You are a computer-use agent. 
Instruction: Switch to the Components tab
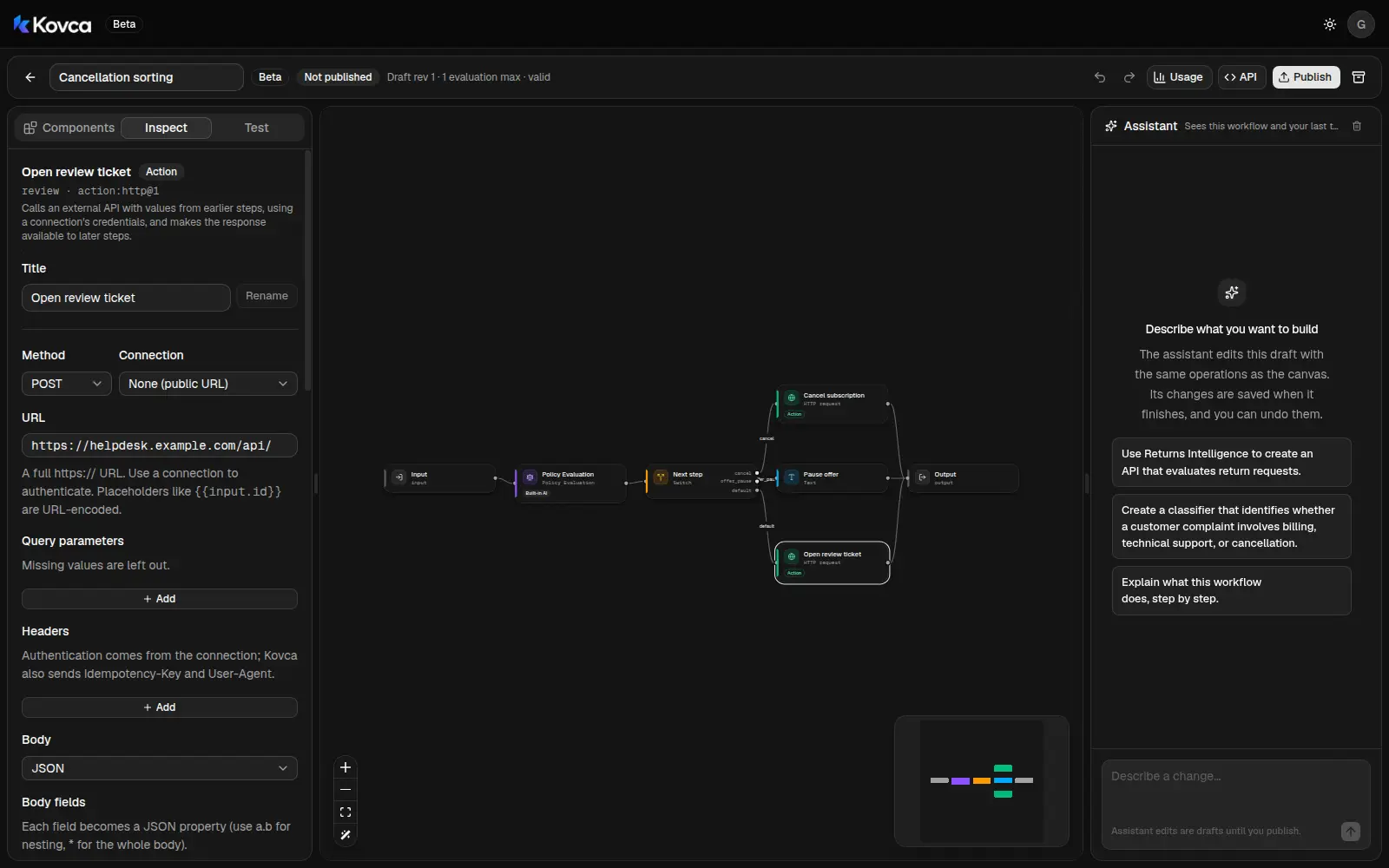point(69,128)
